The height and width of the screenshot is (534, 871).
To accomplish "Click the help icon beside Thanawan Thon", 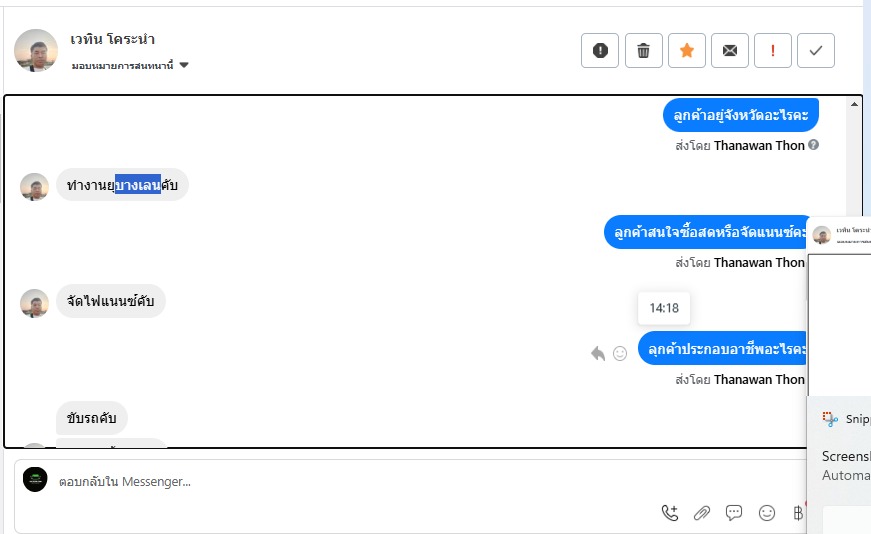I will coord(814,145).
